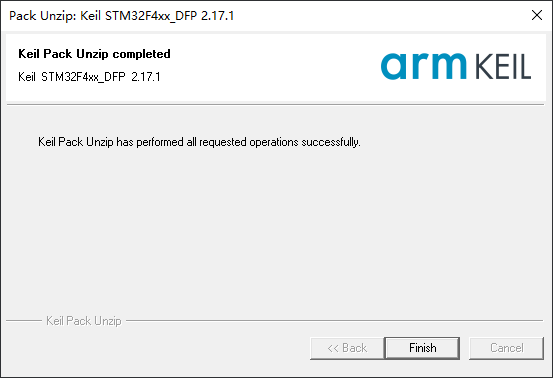The image size is (553, 378).
Task: Click version '2.17.1' in the title bar
Action: pyautogui.click(x=218, y=16)
